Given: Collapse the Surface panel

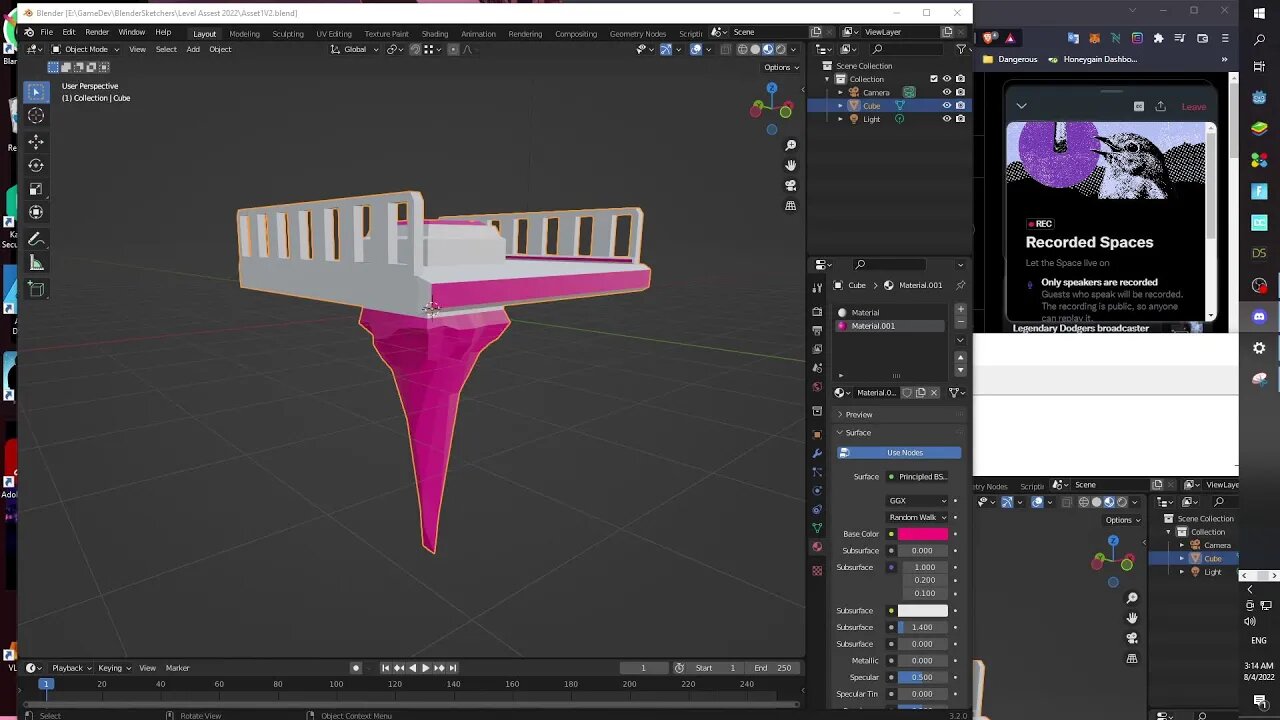Looking at the screenshot, I should pos(898,432).
